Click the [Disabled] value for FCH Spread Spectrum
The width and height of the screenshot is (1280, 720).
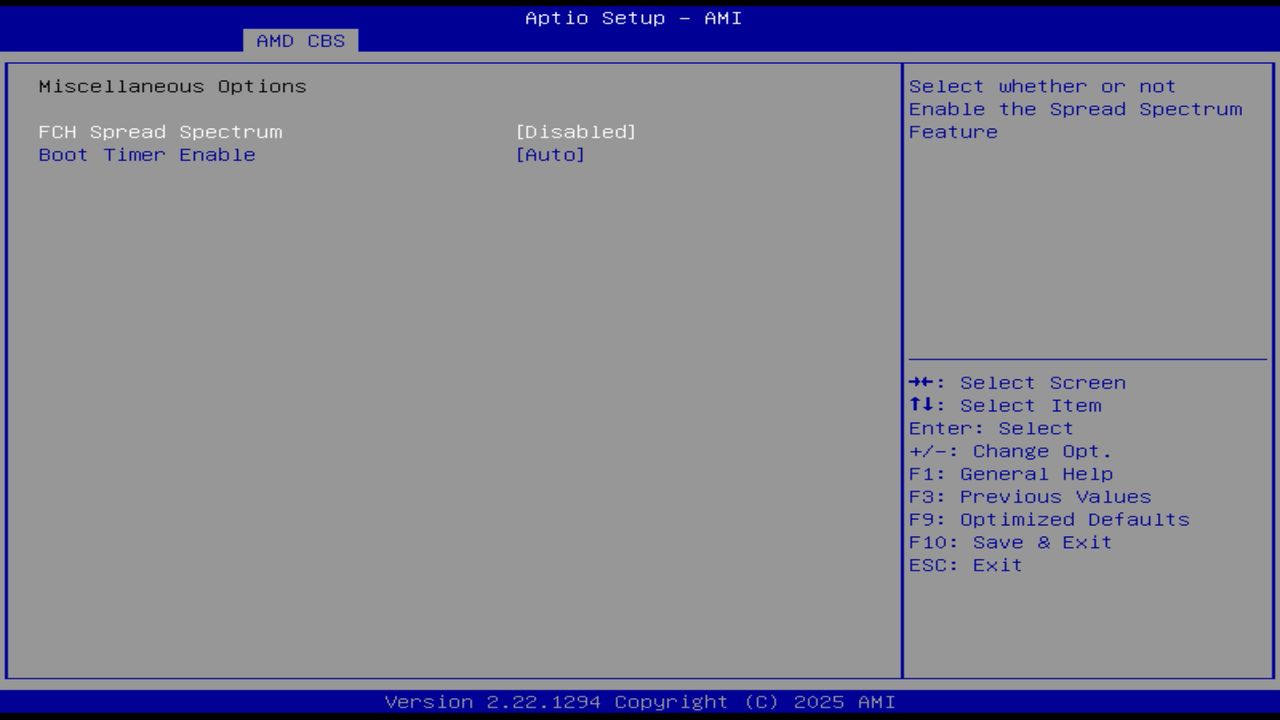click(575, 131)
